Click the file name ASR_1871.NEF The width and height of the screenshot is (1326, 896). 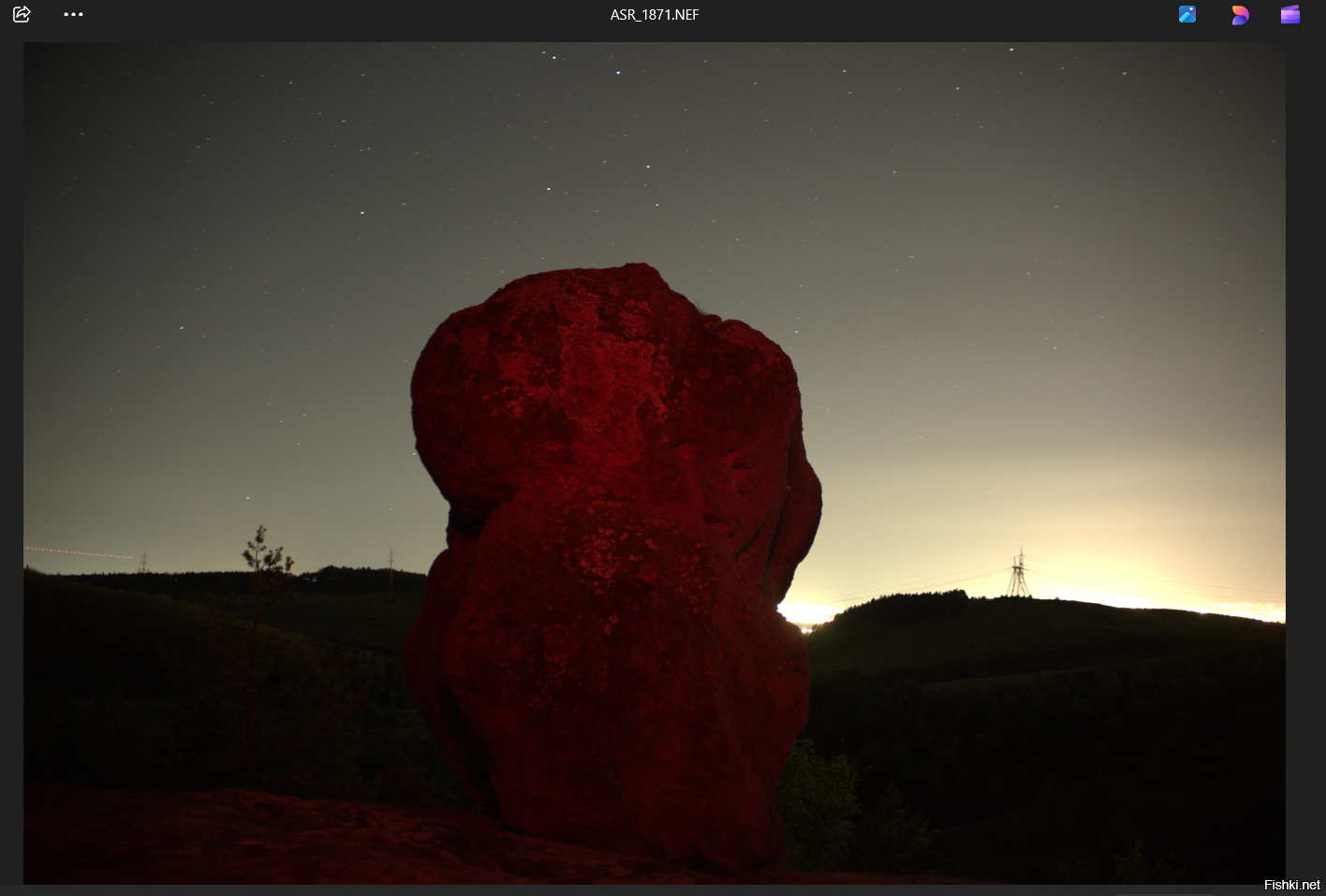click(655, 15)
